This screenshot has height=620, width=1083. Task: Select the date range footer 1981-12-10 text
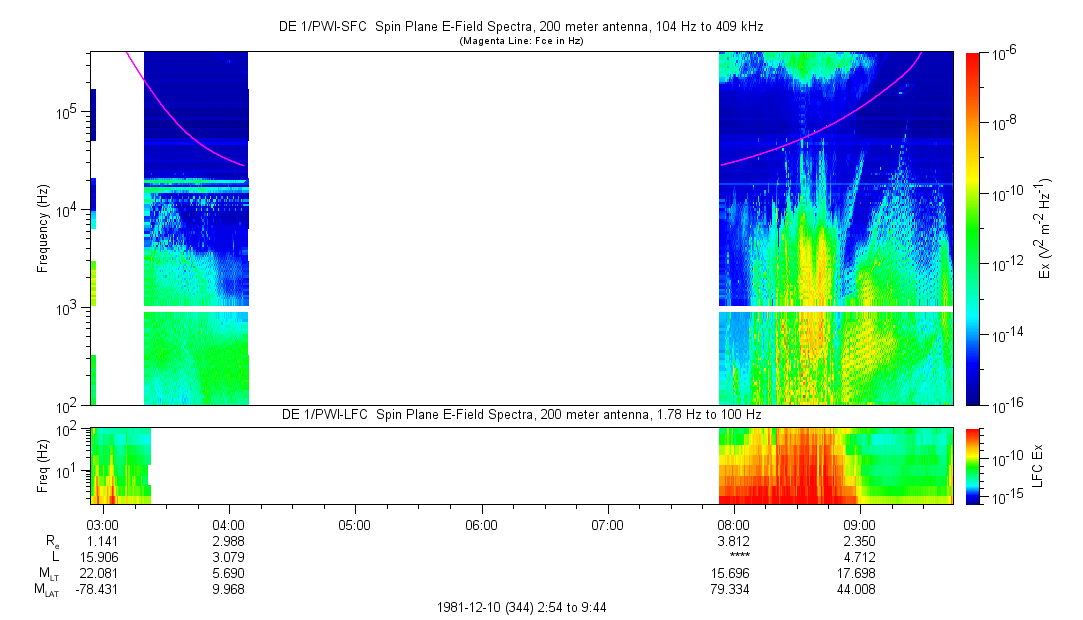[x=520, y=608]
